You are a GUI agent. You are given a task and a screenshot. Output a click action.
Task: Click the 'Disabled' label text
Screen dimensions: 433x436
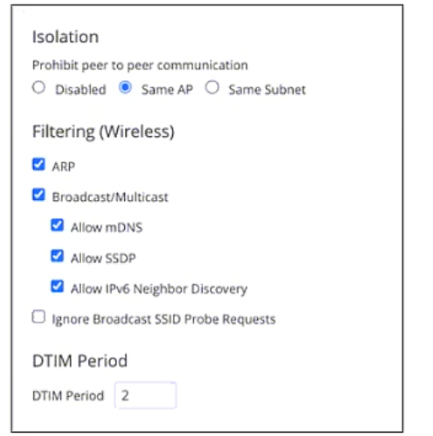point(81,90)
